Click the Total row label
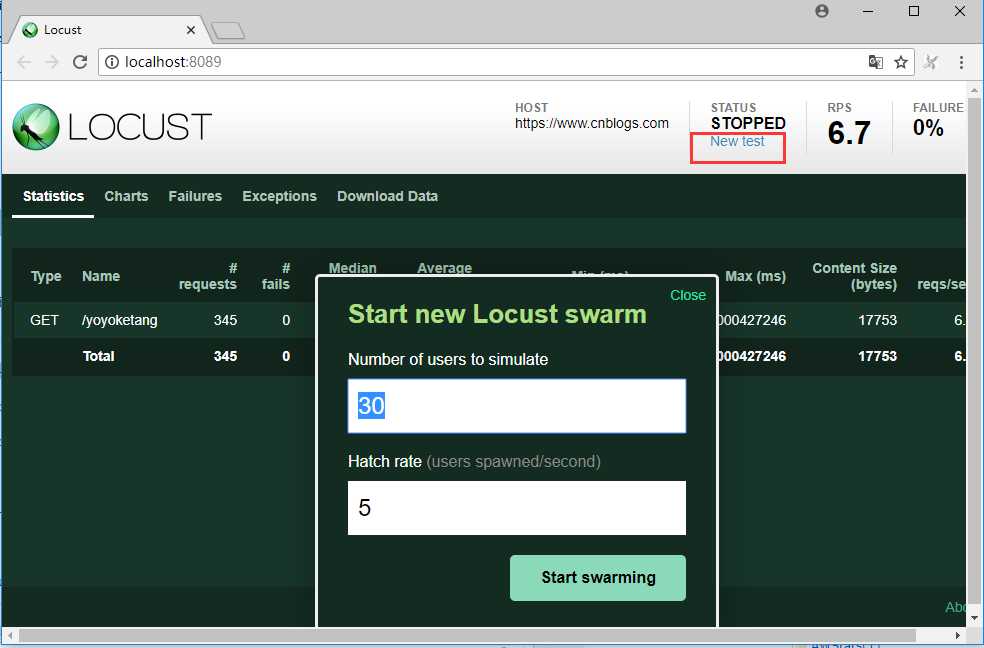Viewport: 984px width, 648px height. (99, 356)
